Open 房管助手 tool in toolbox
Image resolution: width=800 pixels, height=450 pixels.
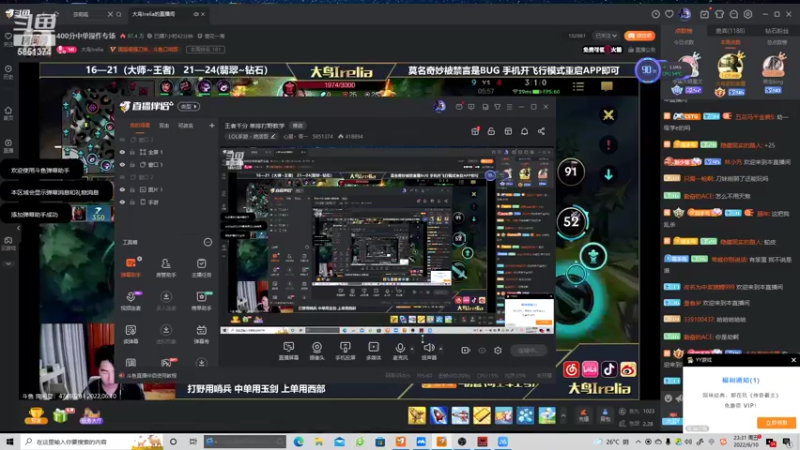tap(166, 267)
